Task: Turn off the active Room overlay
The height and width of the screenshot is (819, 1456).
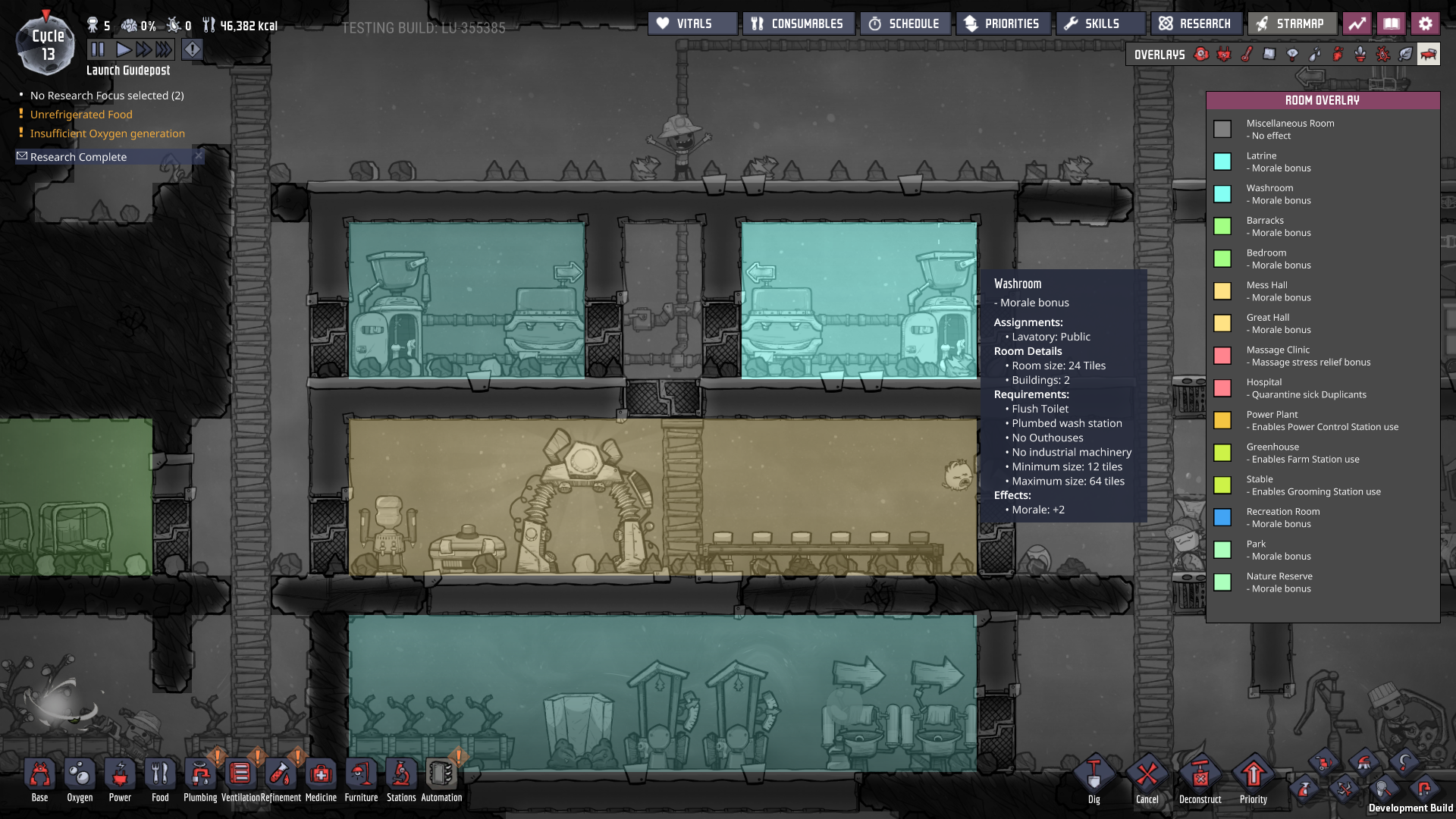Action: 1428,55
